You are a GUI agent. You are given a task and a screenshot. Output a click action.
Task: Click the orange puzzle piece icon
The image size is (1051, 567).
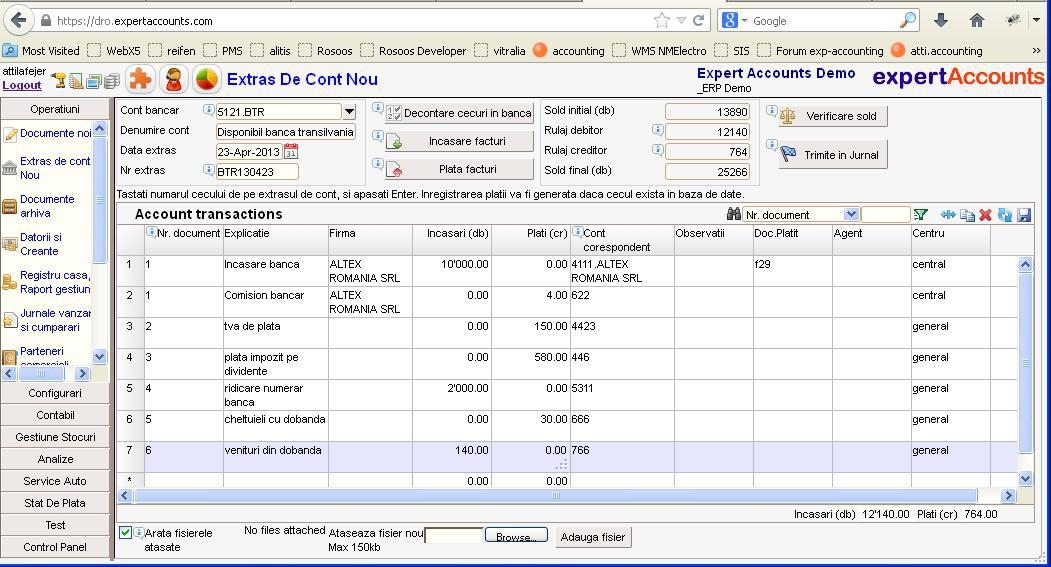coord(141,80)
